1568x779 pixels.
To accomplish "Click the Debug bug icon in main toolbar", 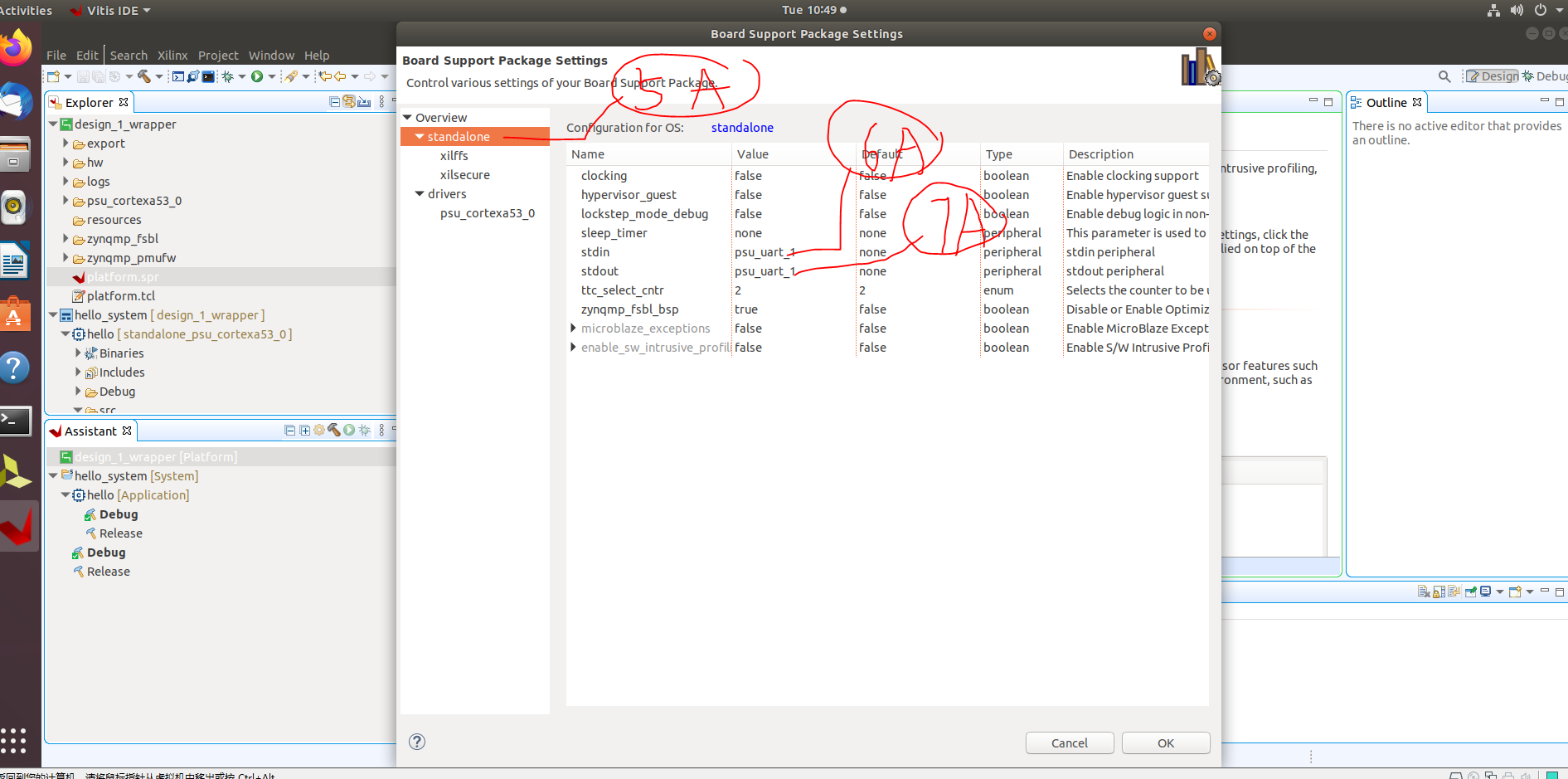I will (x=227, y=76).
